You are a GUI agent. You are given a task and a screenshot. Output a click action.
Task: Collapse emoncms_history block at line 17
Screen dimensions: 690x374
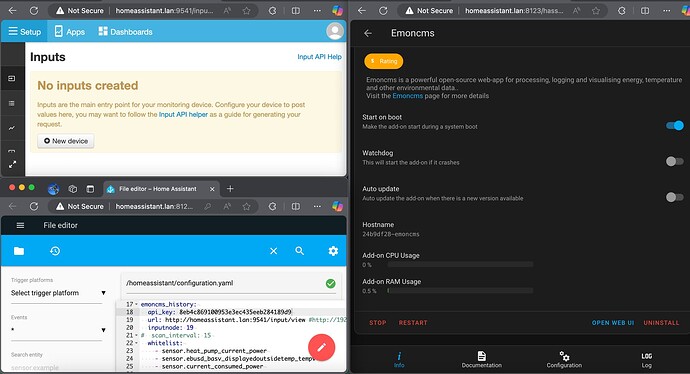(136, 304)
